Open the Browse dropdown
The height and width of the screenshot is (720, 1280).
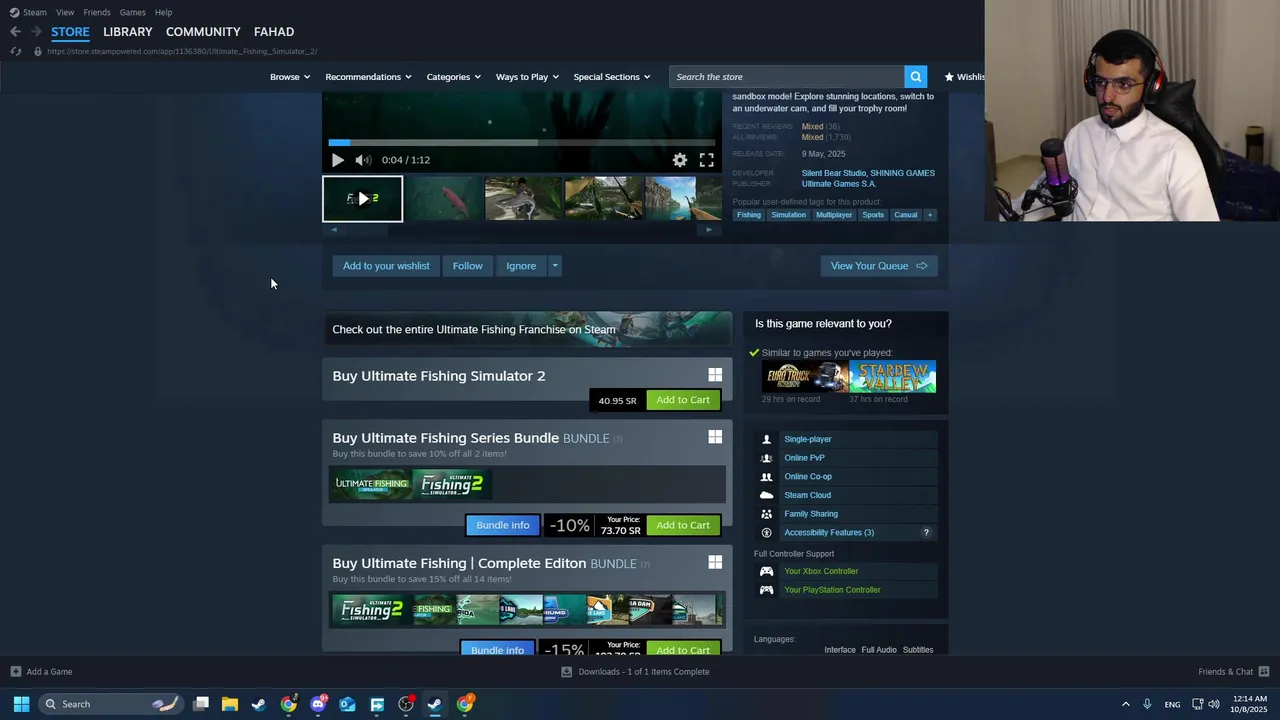[290, 77]
